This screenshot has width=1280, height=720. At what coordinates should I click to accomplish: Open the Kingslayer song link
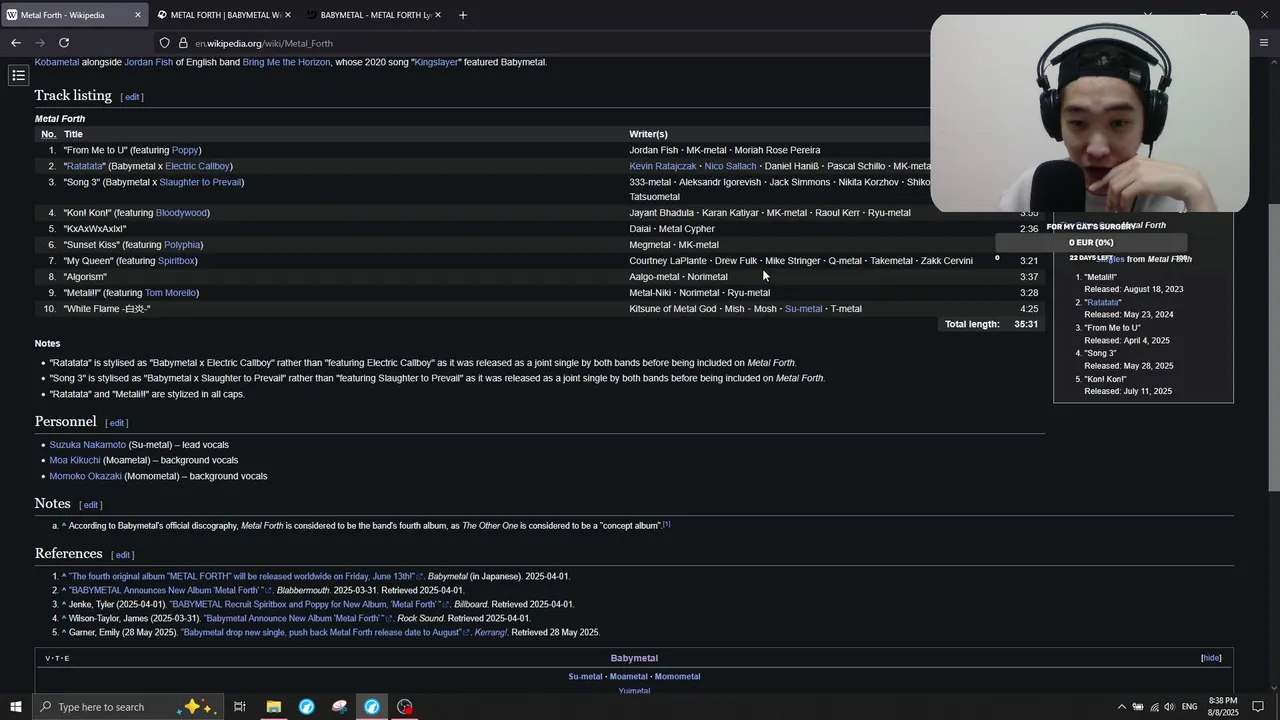(x=436, y=62)
